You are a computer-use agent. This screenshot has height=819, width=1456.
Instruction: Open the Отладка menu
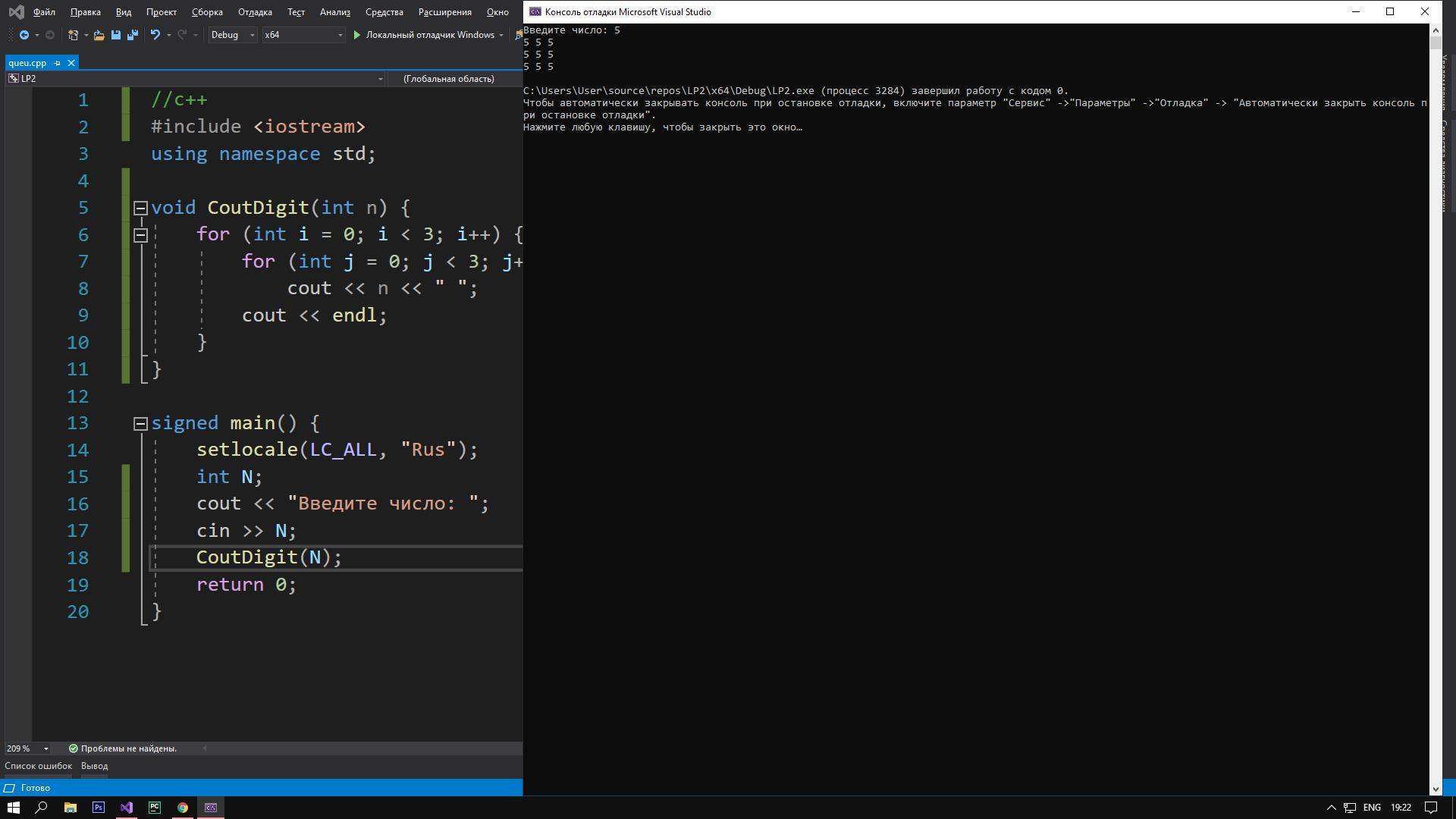point(255,12)
